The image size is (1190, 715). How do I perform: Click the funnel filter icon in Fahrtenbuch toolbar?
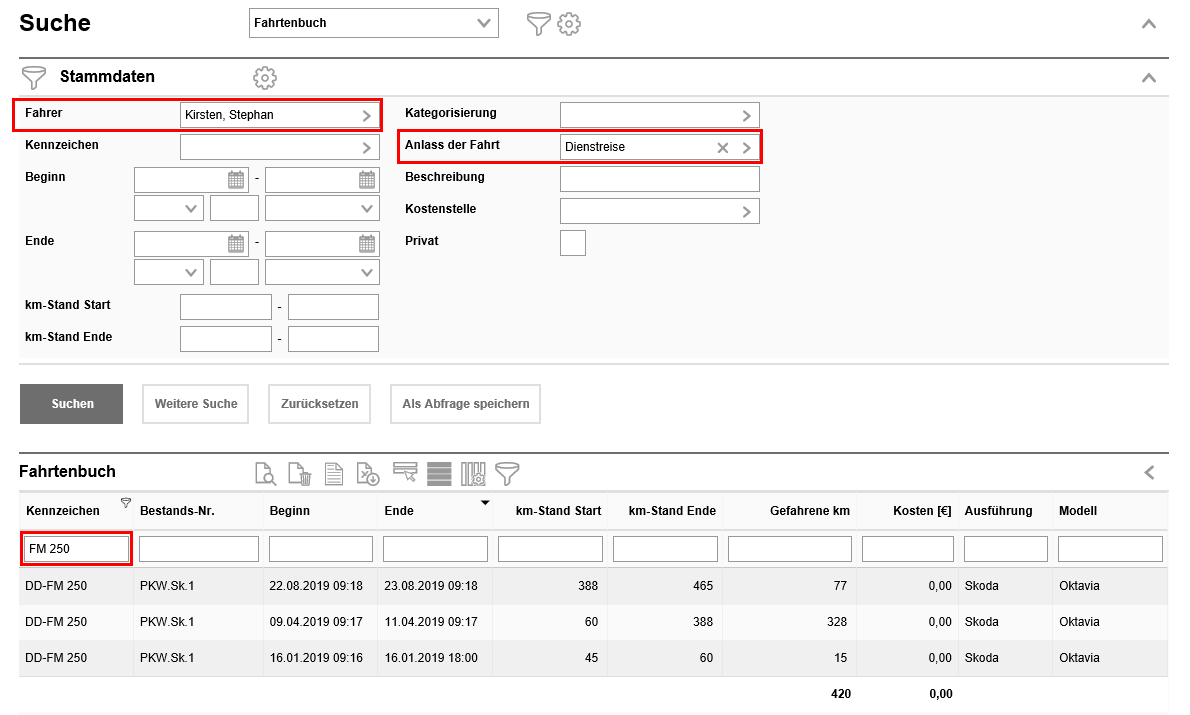[508, 474]
